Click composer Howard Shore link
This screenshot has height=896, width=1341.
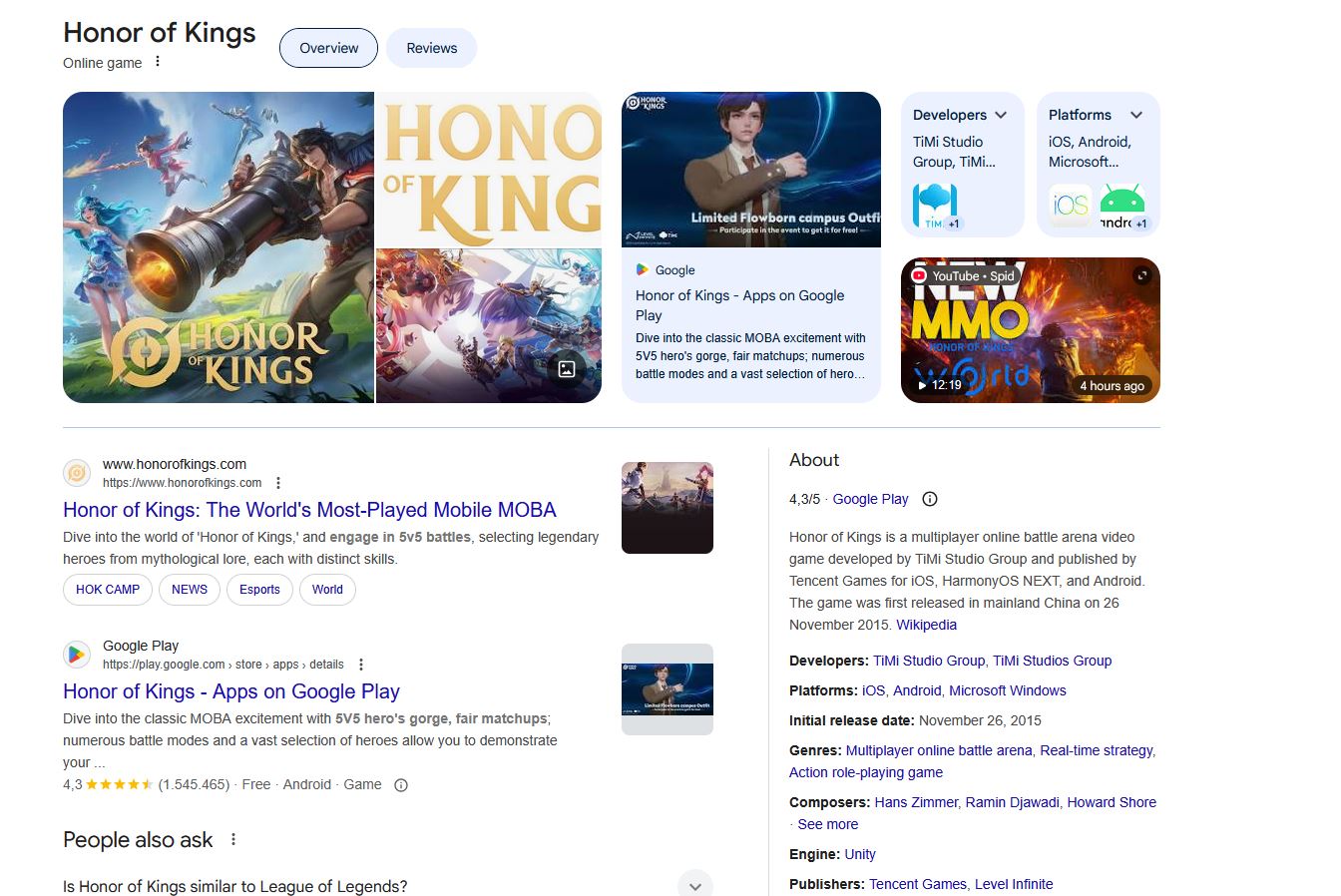pyautogui.click(x=1112, y=802)
